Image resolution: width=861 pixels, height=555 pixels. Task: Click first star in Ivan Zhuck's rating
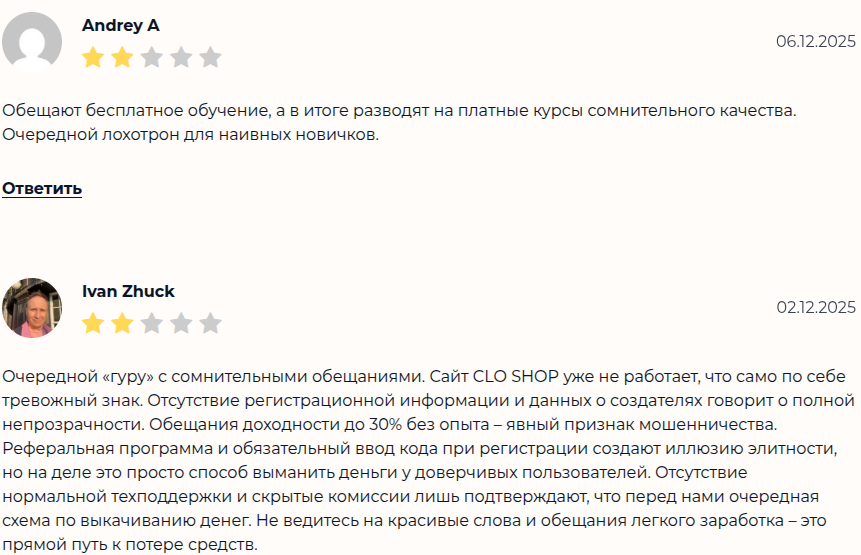tap(93, 323)
